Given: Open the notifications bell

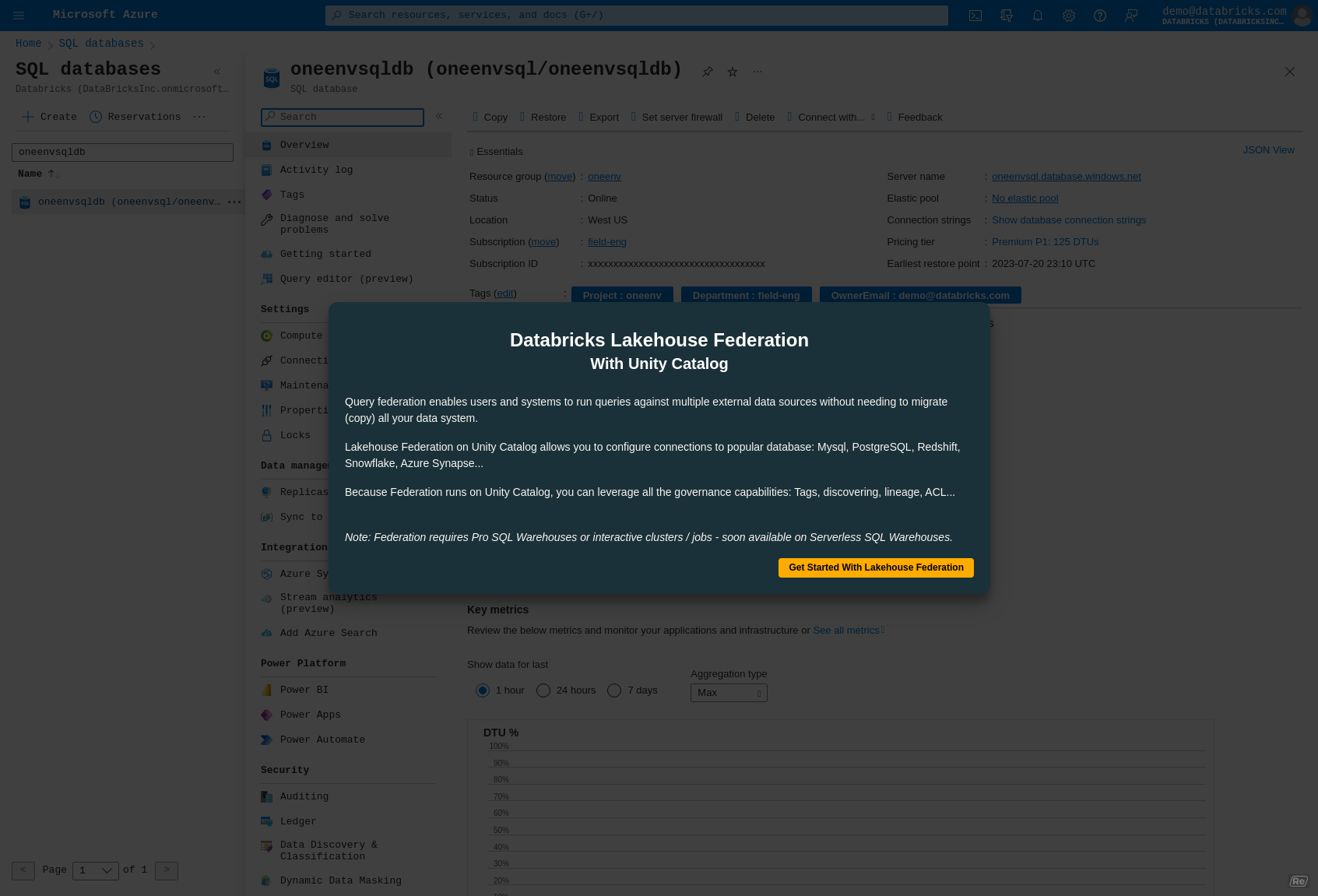Looking at the screenshot, I should point(1037,16).
